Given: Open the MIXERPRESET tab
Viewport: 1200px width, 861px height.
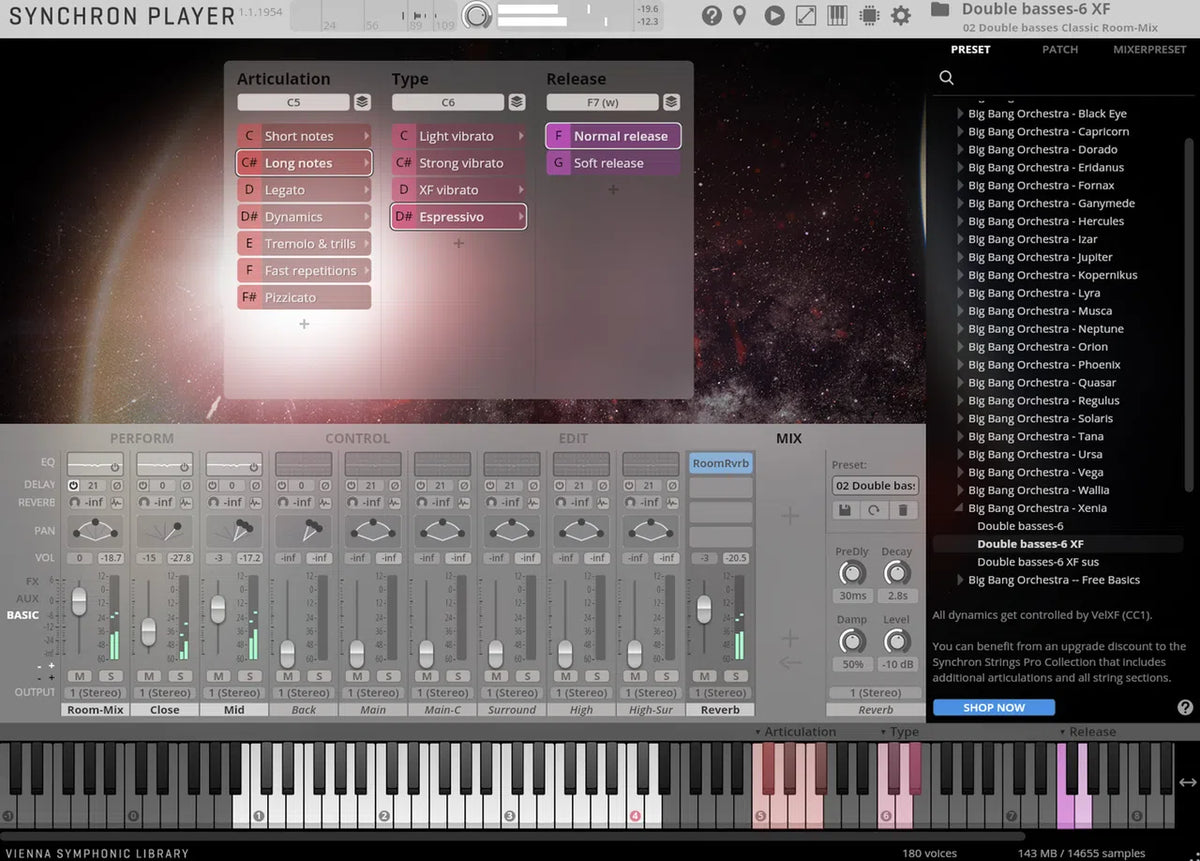Looking at the screenshot, I should (1149, 49).
